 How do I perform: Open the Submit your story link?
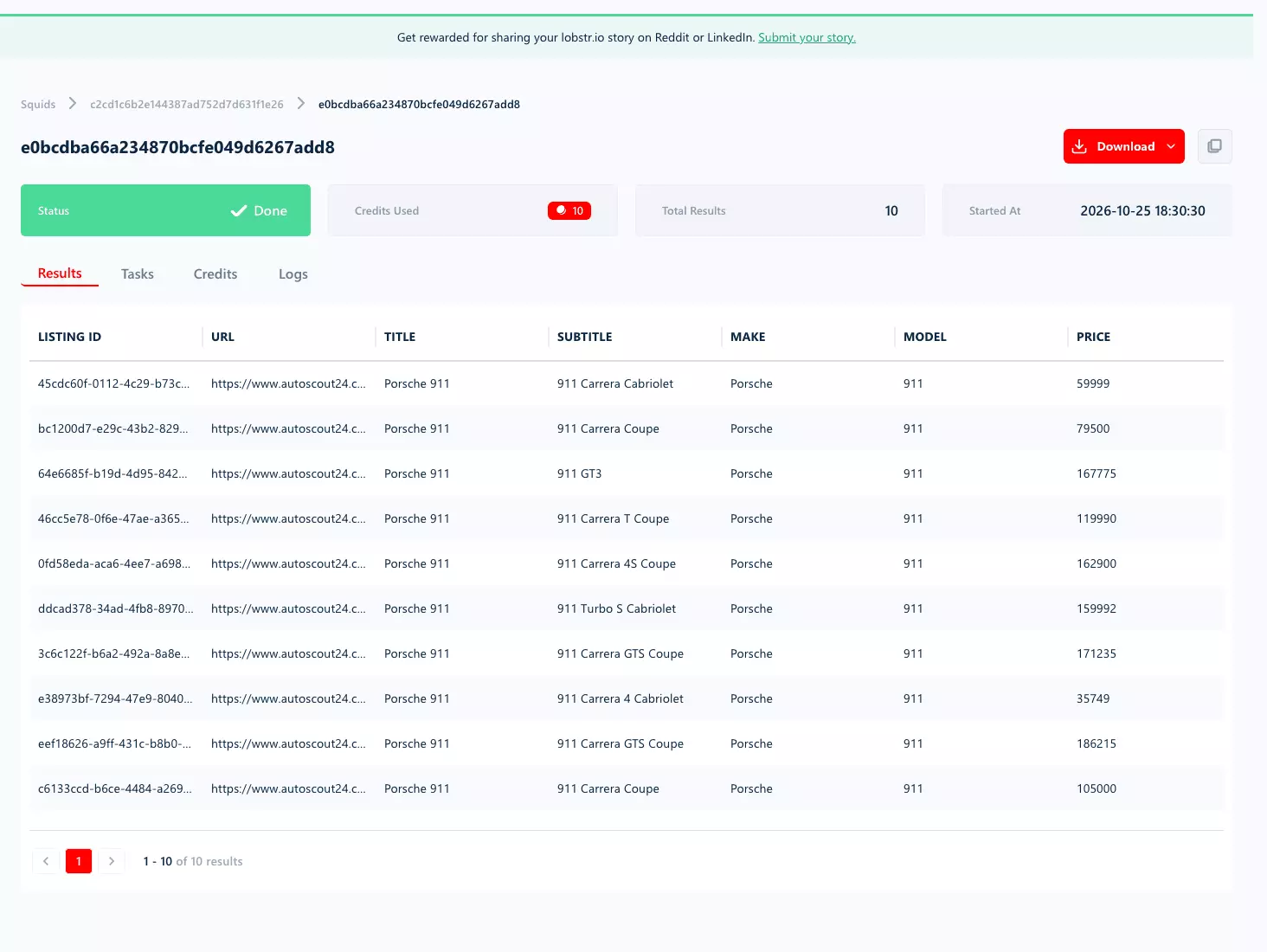[x=807, y=37]
